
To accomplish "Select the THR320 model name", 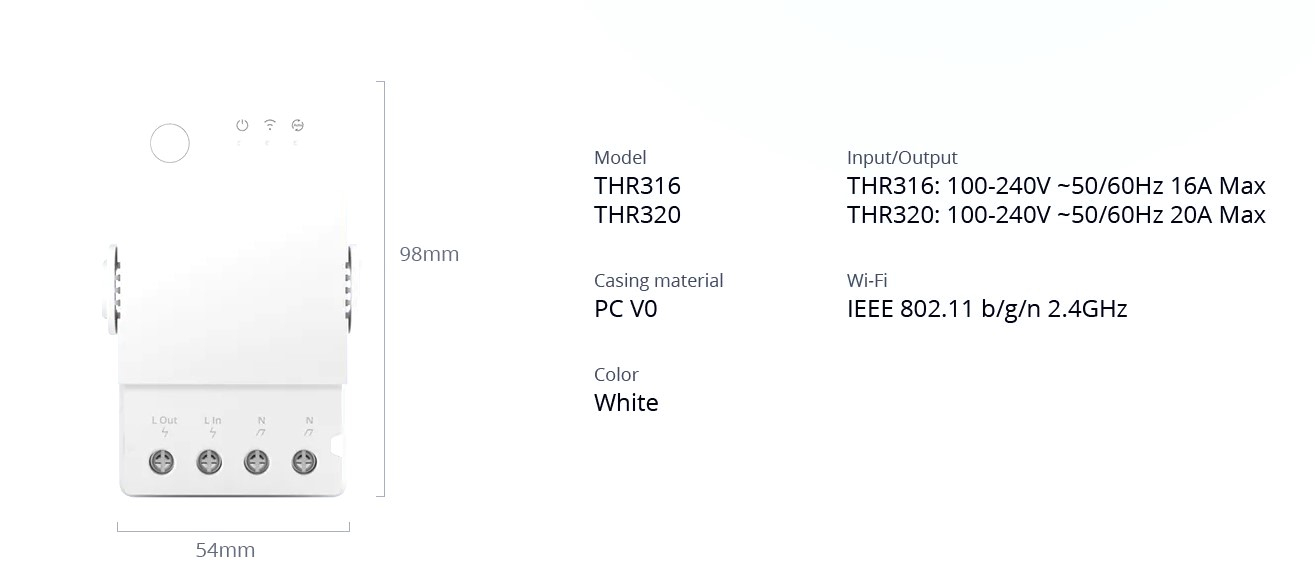I will (637, 215).
